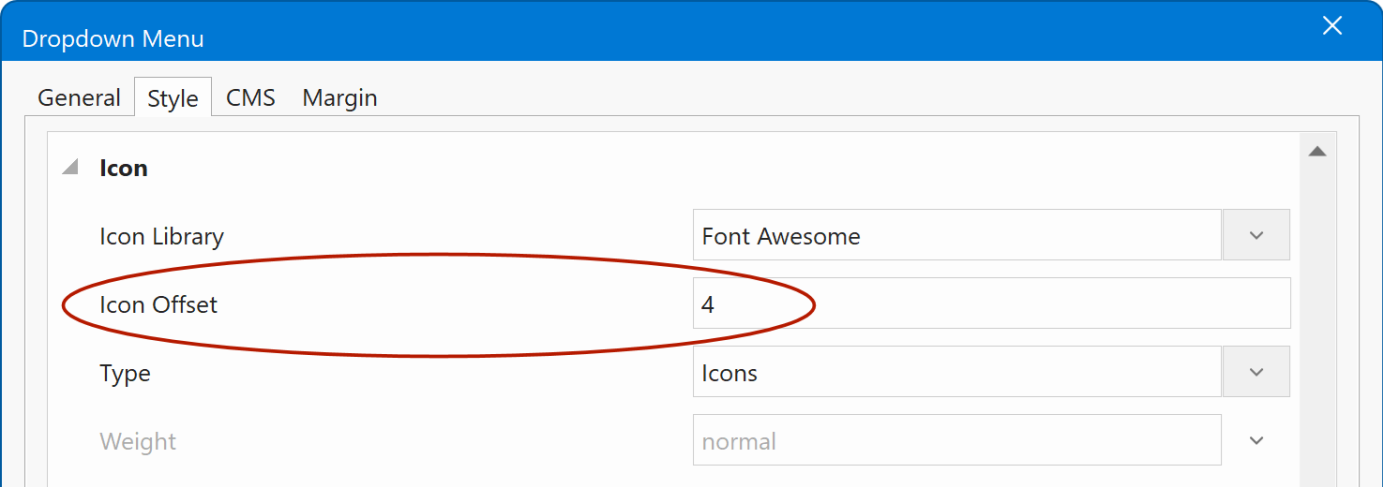Click the Weight dropdown chevron

click(1256, 440)
